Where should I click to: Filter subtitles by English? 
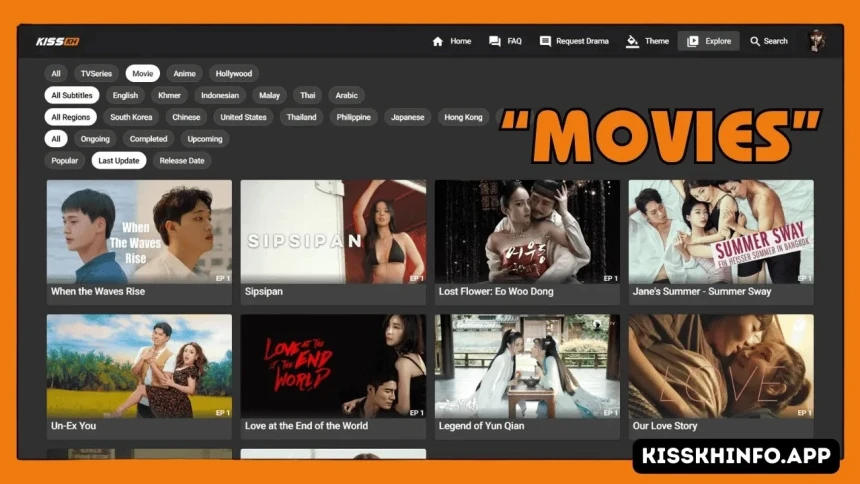click(x=125, y=96)
